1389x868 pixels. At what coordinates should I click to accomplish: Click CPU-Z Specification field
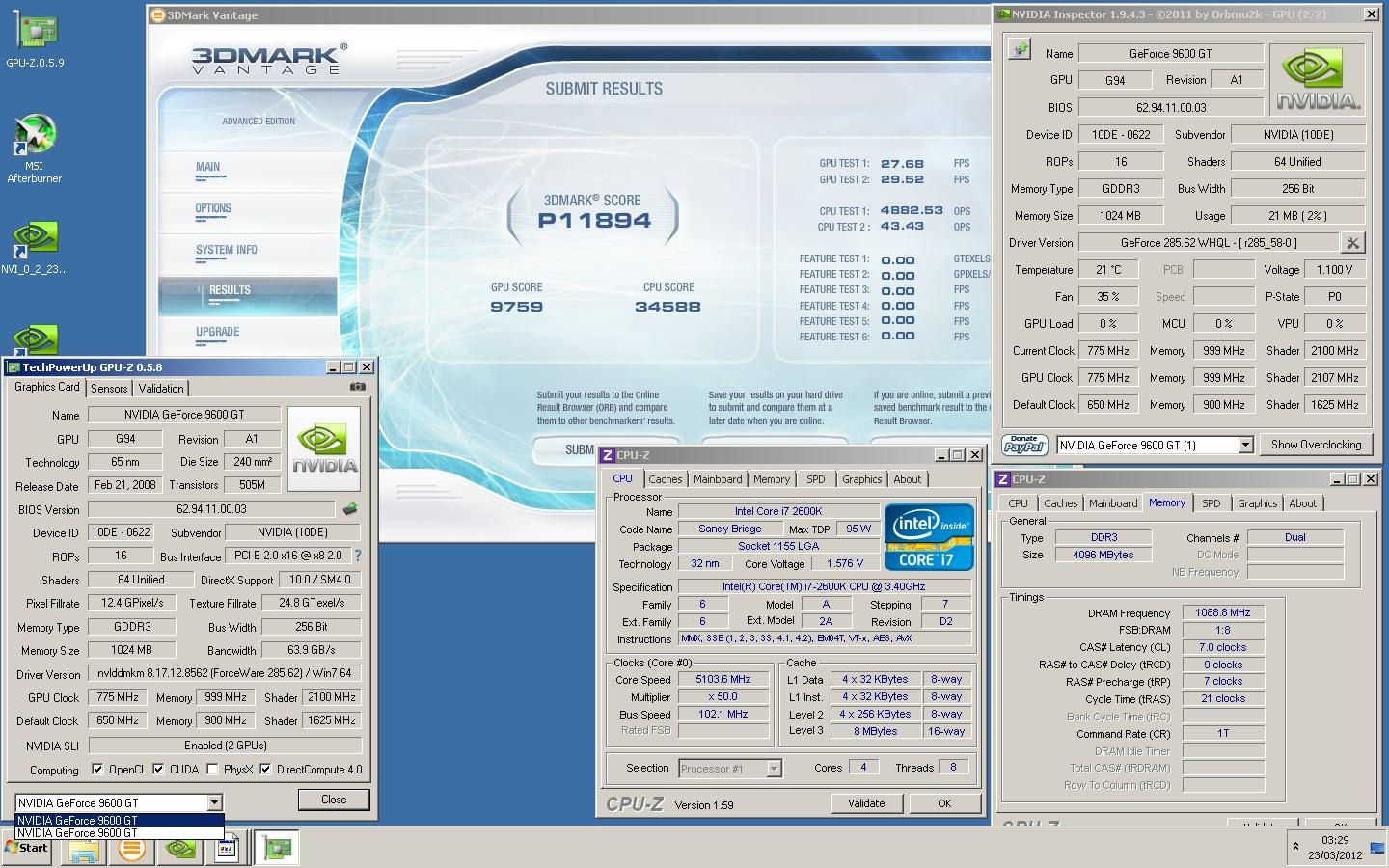pyautogui.click(x=824, y=586)
